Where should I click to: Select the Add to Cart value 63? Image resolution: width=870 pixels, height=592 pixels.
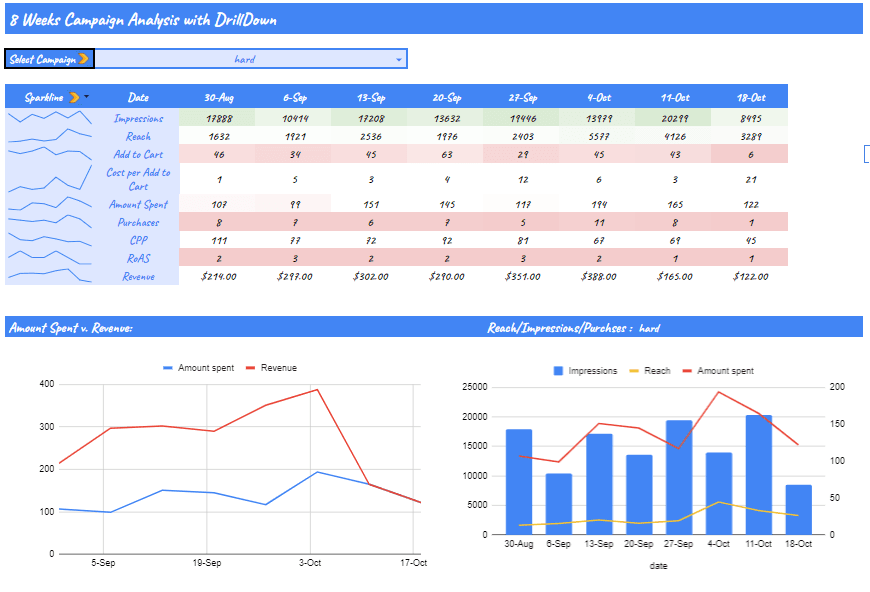click(447, 154)
